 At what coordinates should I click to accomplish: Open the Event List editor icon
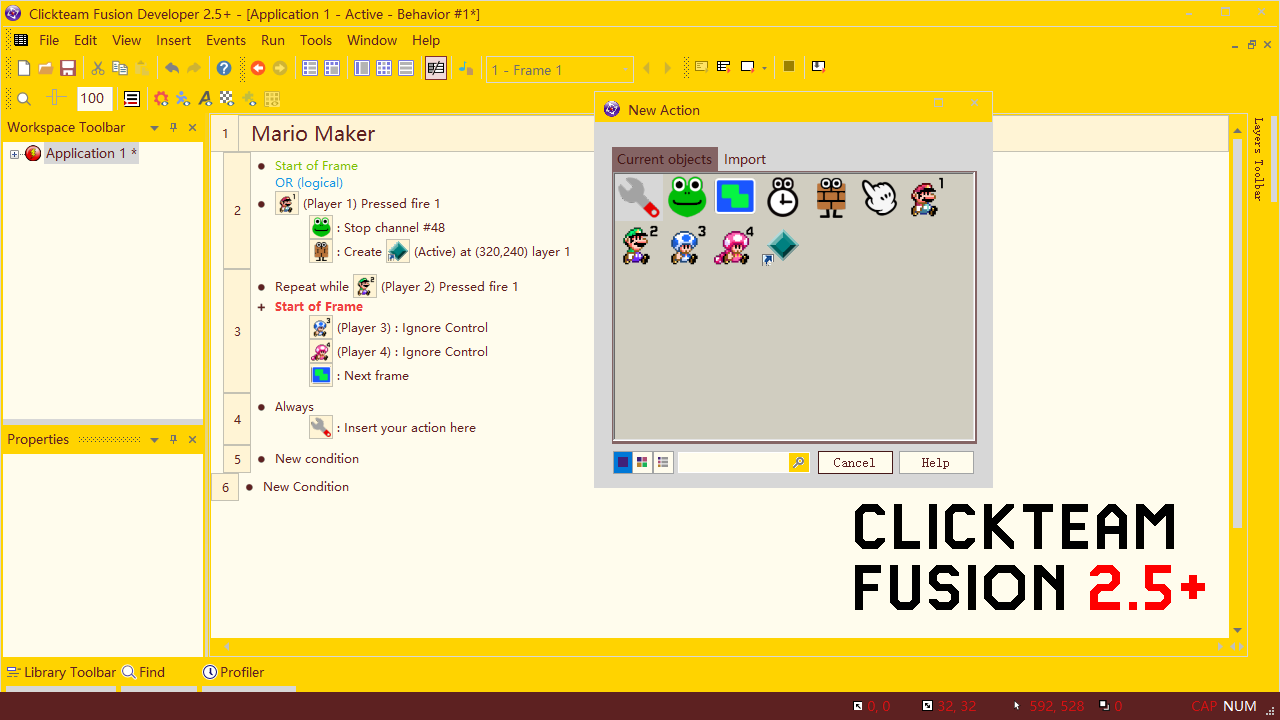[x=406, y=68]
